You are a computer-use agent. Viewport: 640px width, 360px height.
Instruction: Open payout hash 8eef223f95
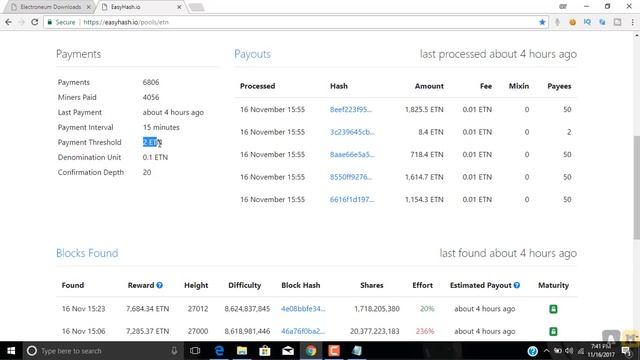click(351, 109)
